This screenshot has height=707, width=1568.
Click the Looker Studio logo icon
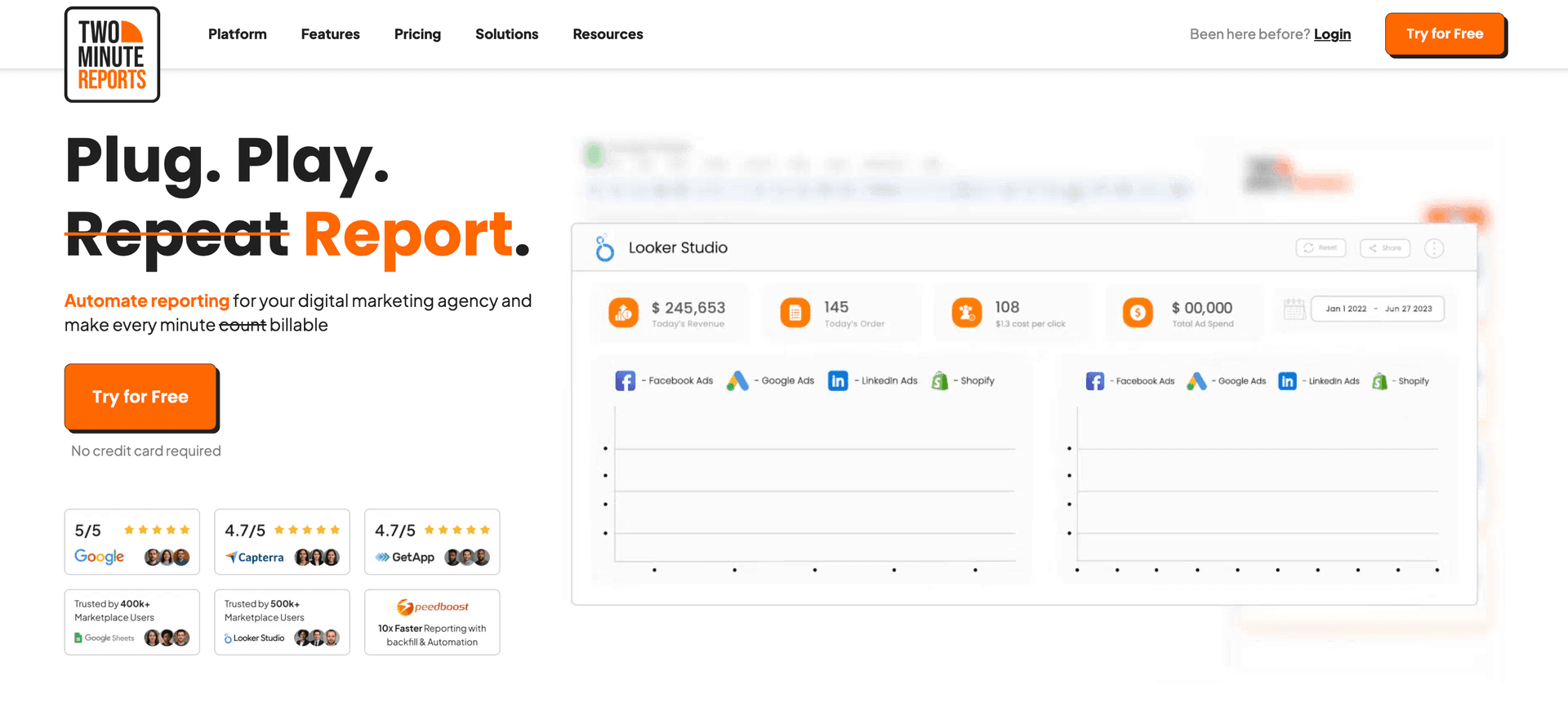click(604, 248)
